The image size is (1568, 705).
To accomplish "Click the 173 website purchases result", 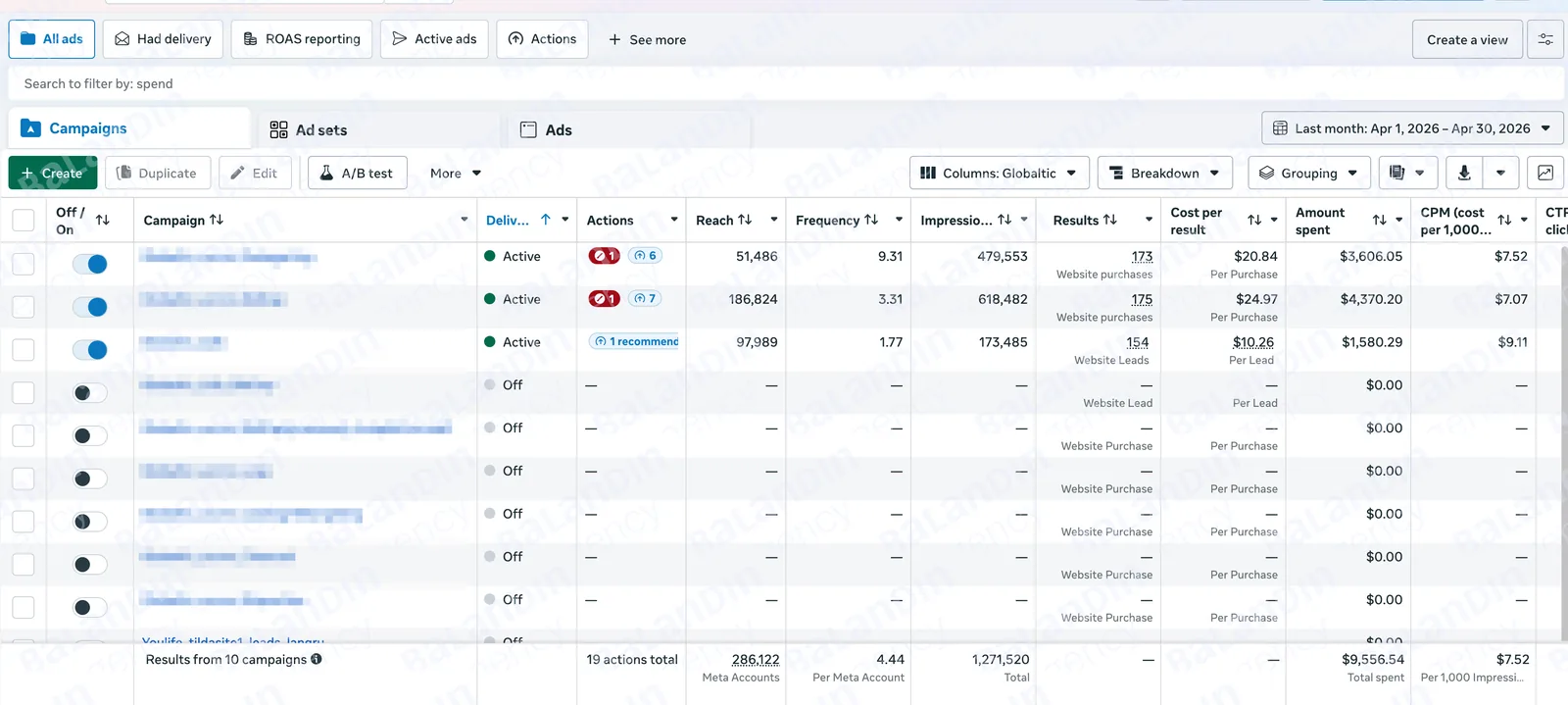I will [1142, 256].
